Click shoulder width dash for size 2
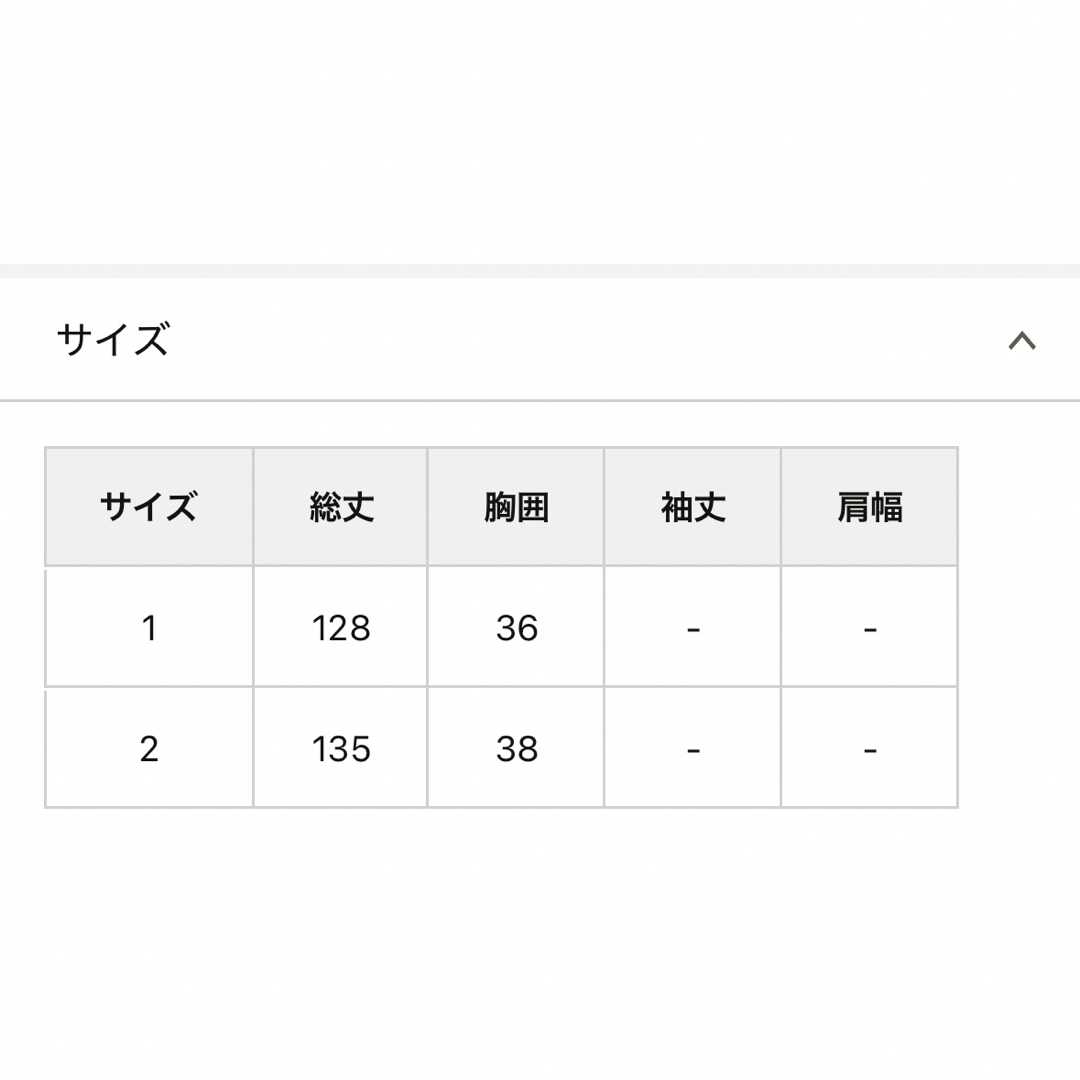 pyautogui.click(x=869, y=748)
